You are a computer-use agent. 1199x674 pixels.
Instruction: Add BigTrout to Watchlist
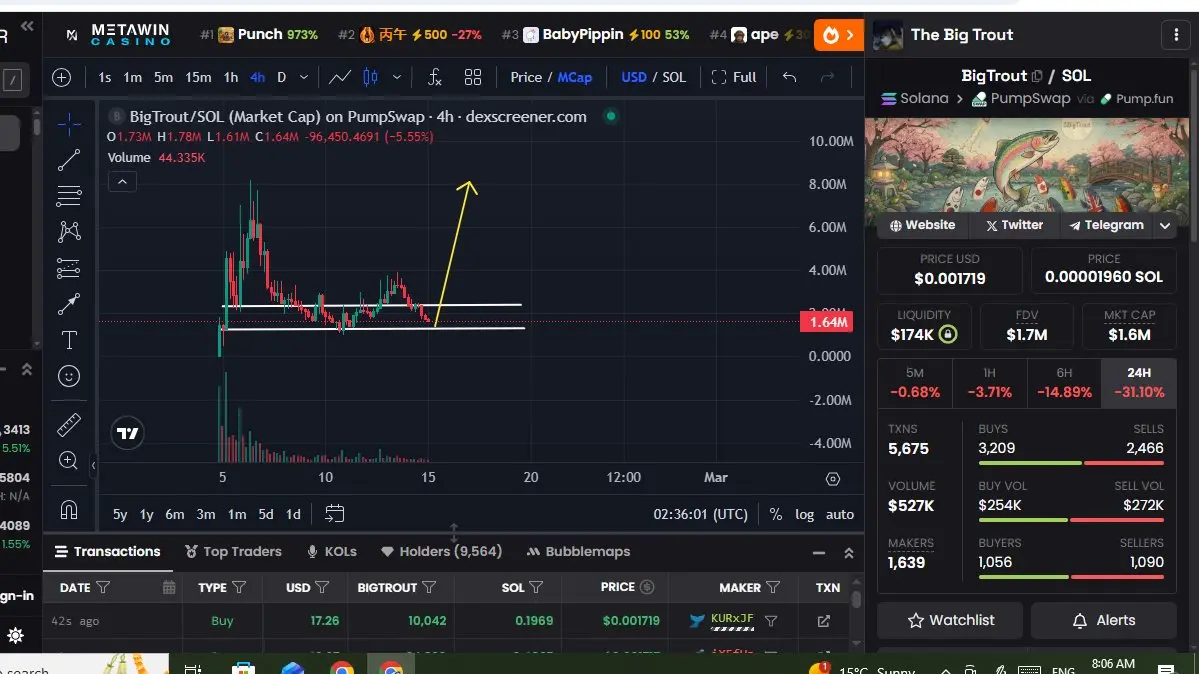[950, 620]
